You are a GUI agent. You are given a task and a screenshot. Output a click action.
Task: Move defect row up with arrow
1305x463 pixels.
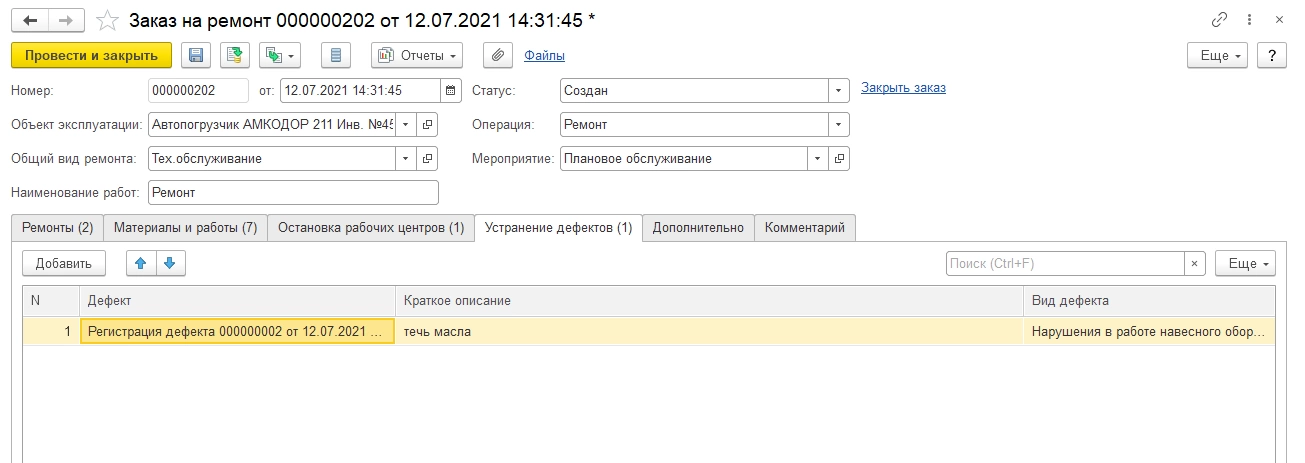(x=141, y=263)
